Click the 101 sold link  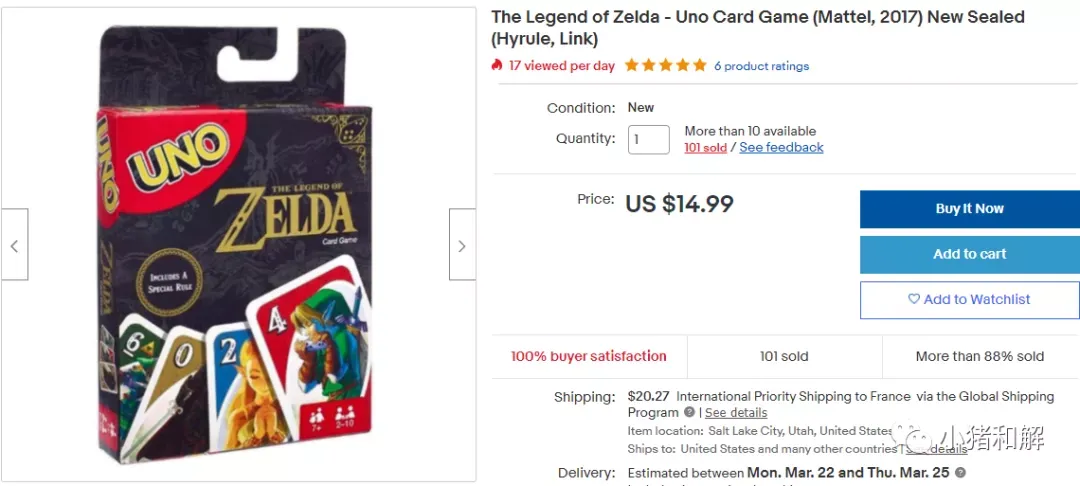pos(705,147)
